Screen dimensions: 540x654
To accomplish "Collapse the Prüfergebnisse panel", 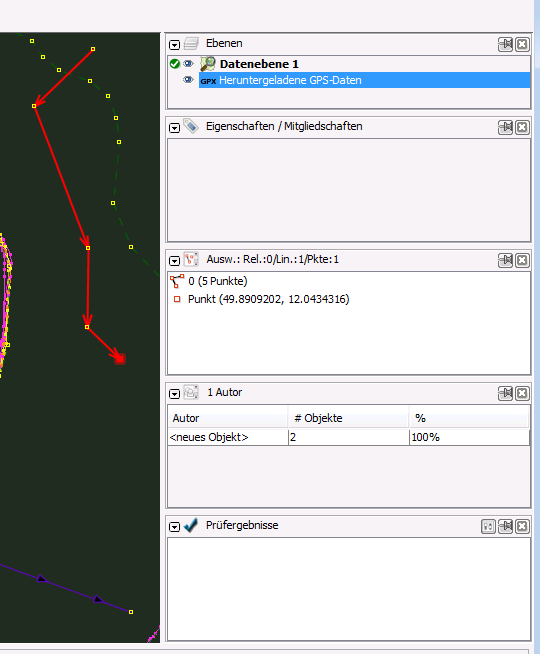I will click(174, 527).
